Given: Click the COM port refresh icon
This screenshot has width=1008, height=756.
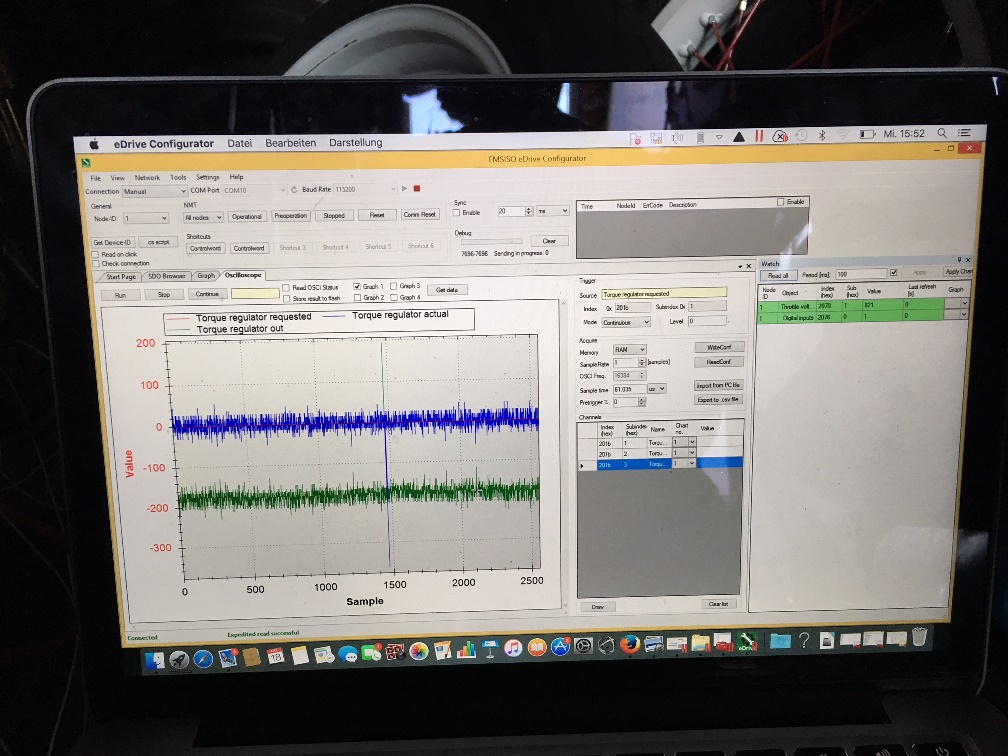Looking at the screenshot, I should [293, 189].
